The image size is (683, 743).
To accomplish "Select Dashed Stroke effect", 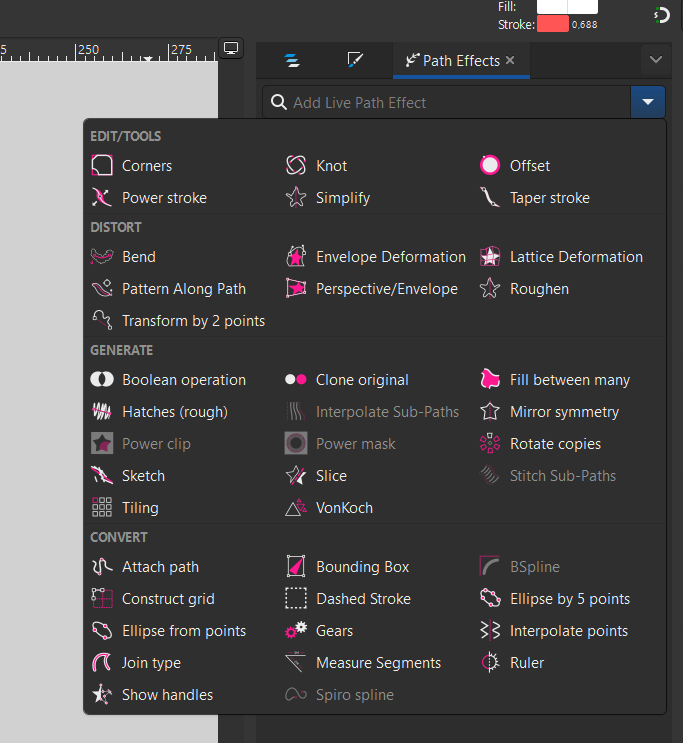I will (x=348, y=598).
